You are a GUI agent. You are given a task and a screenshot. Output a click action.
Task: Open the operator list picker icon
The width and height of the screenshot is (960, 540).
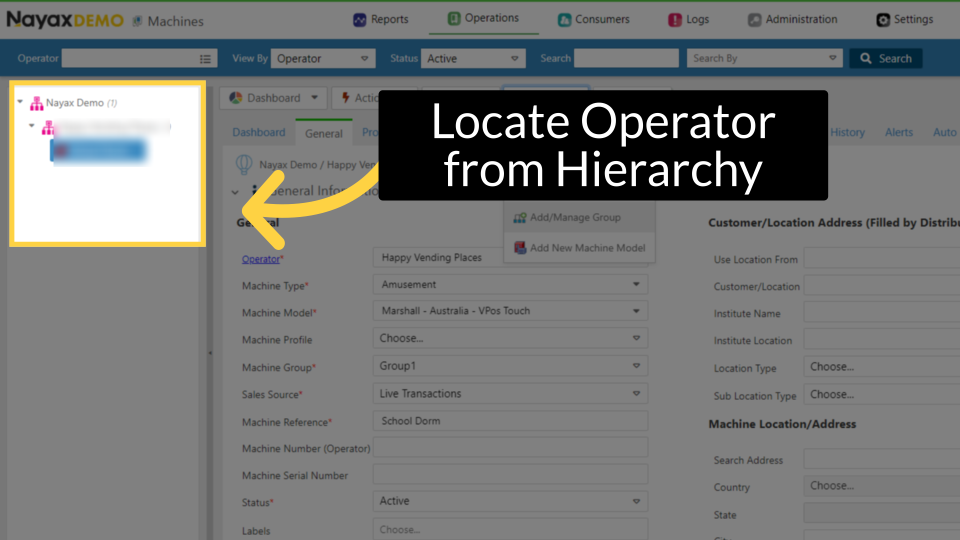tap(205, 59)
